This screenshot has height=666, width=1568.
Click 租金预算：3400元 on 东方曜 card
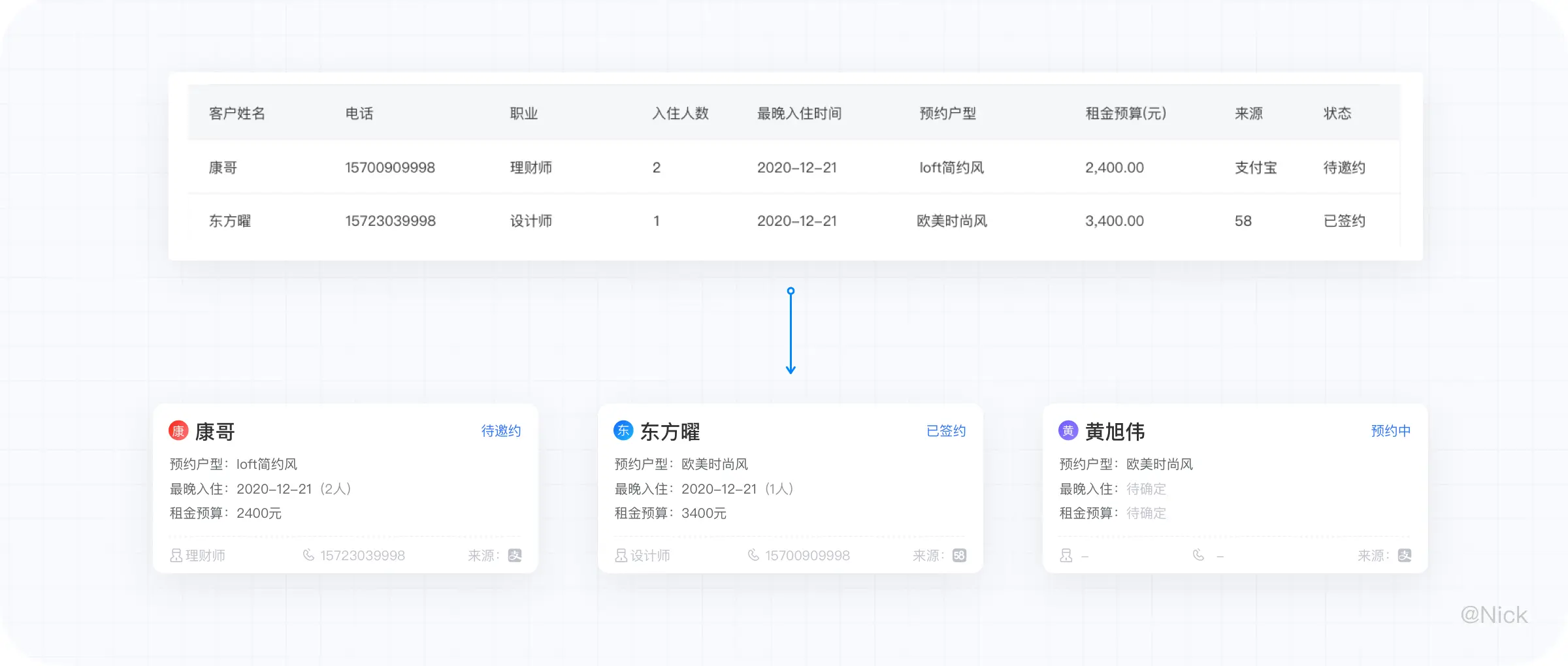tap(670, 513)
